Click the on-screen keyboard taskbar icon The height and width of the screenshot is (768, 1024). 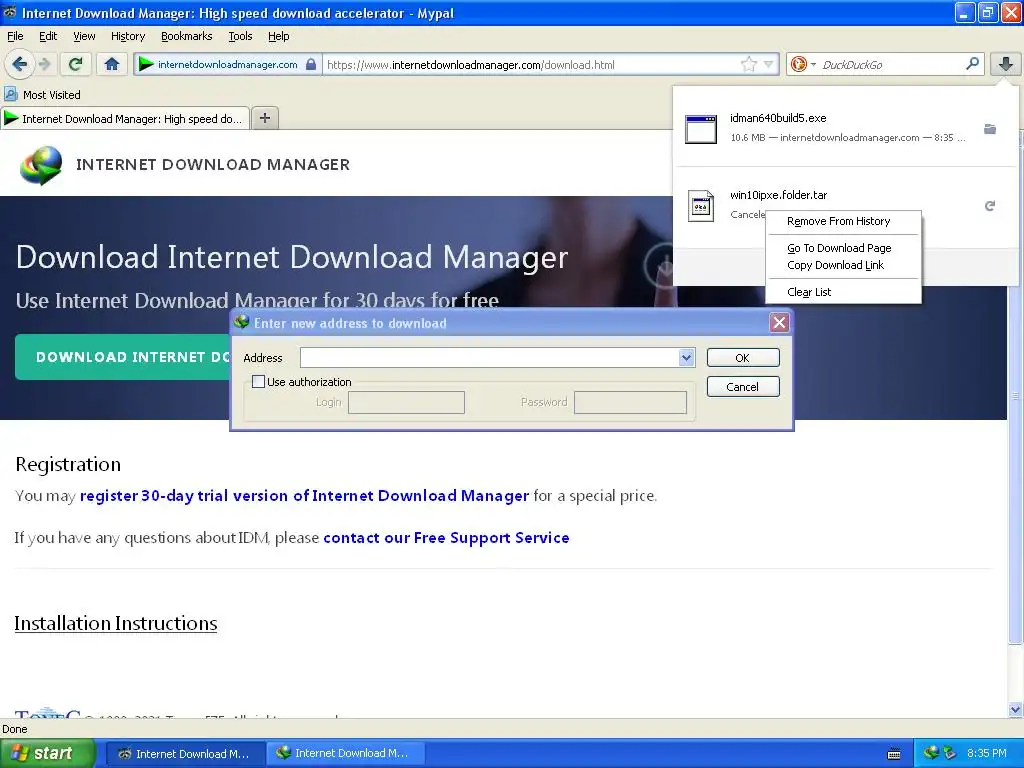pos(895,754)
